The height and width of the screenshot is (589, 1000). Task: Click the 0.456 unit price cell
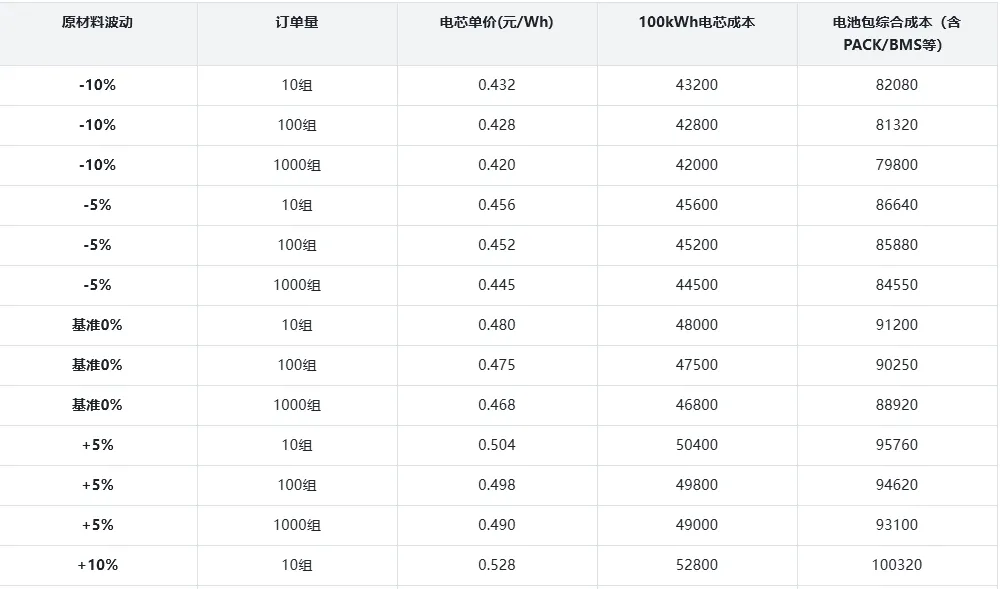click(x=497, y=205)
